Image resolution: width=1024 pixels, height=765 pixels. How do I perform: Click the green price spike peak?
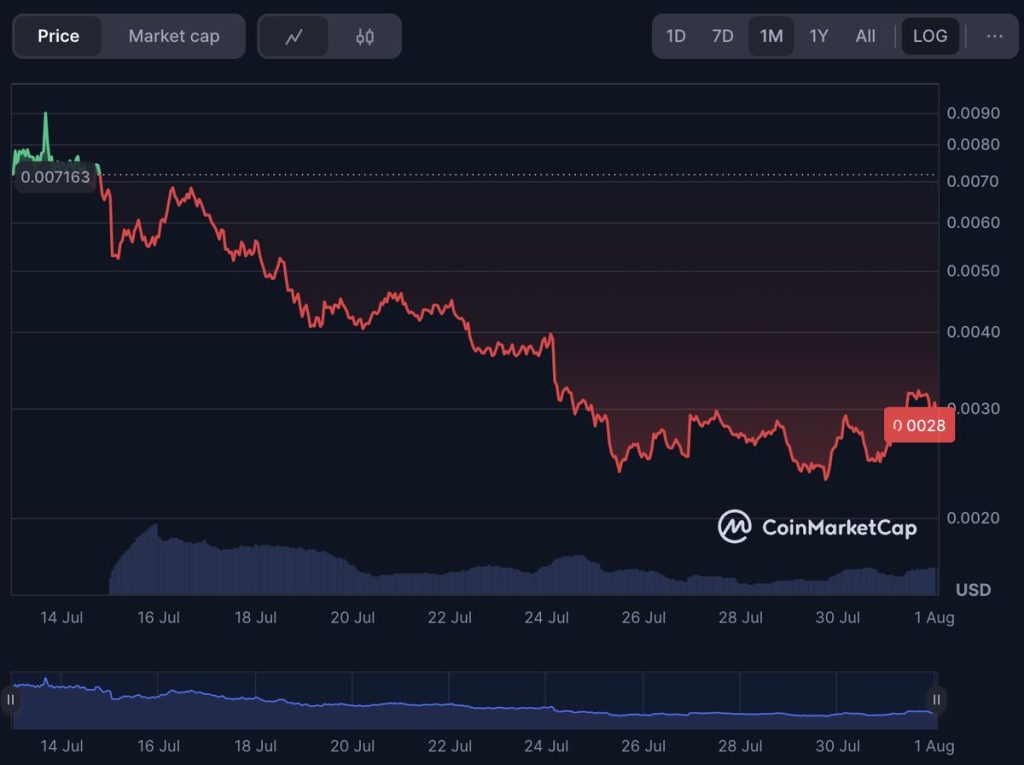(x=46, y=114)
